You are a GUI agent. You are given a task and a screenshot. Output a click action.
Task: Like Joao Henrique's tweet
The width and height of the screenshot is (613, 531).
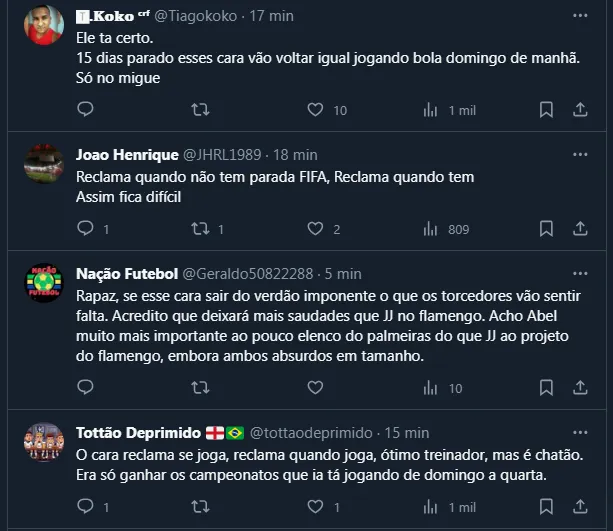point(315,229)
